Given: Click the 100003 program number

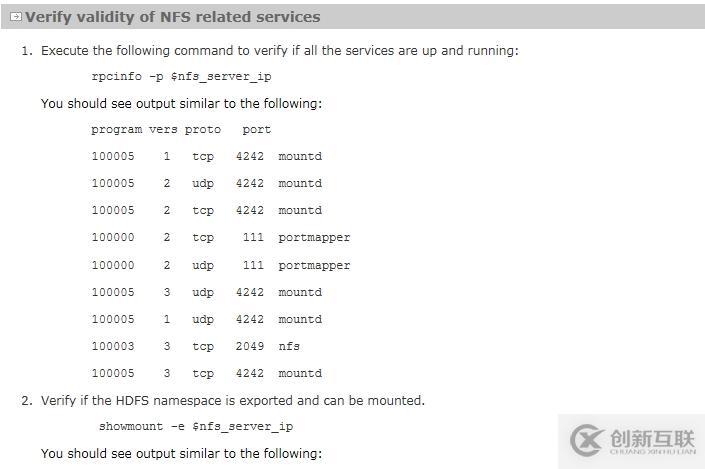Looking at the screenshot, I should [x=113, y=346].
